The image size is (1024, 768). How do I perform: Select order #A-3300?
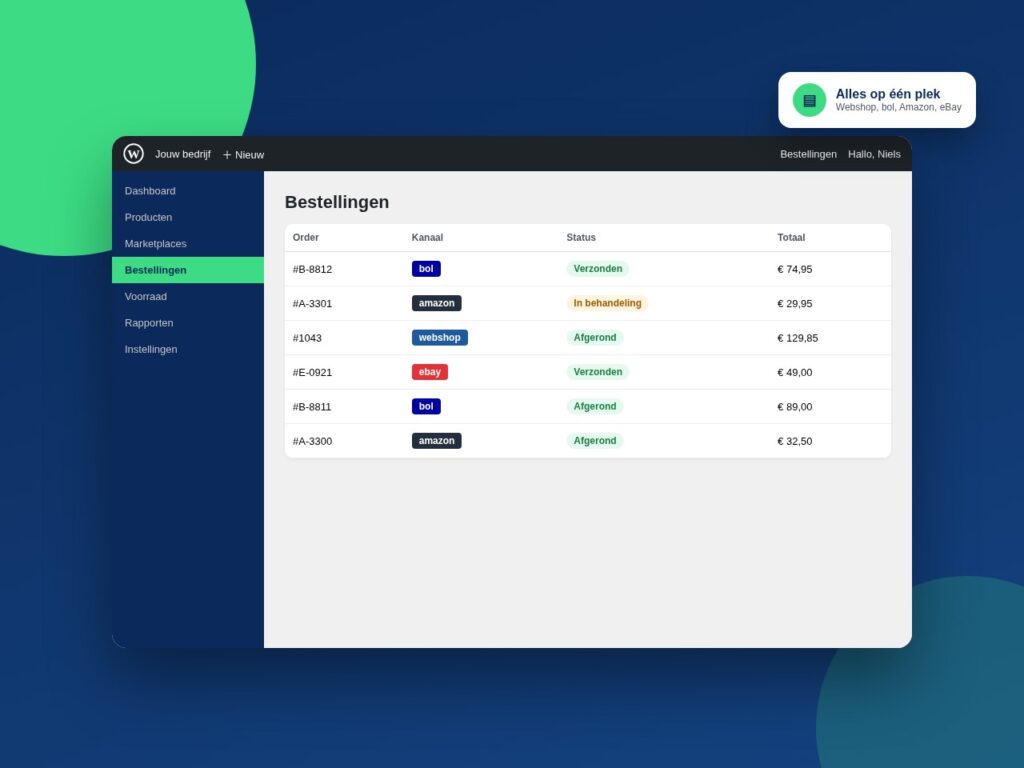(312, 441)
